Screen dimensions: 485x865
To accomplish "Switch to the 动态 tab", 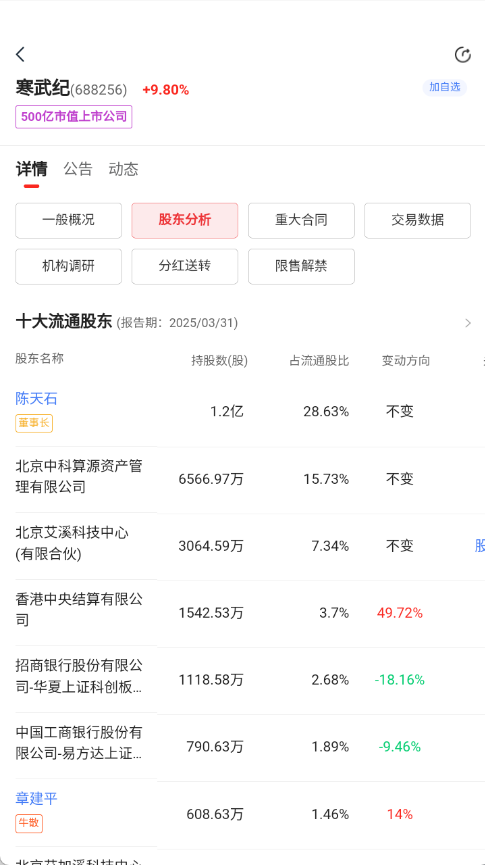I will pyautogui.click(x=123, y=169).
